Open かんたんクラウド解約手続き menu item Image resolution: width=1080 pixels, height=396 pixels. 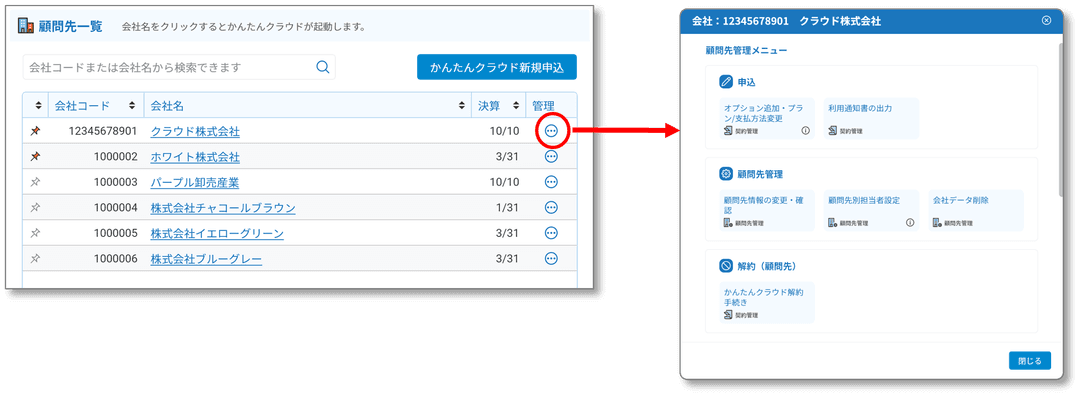pyautogui.click(x=767, y=302)
